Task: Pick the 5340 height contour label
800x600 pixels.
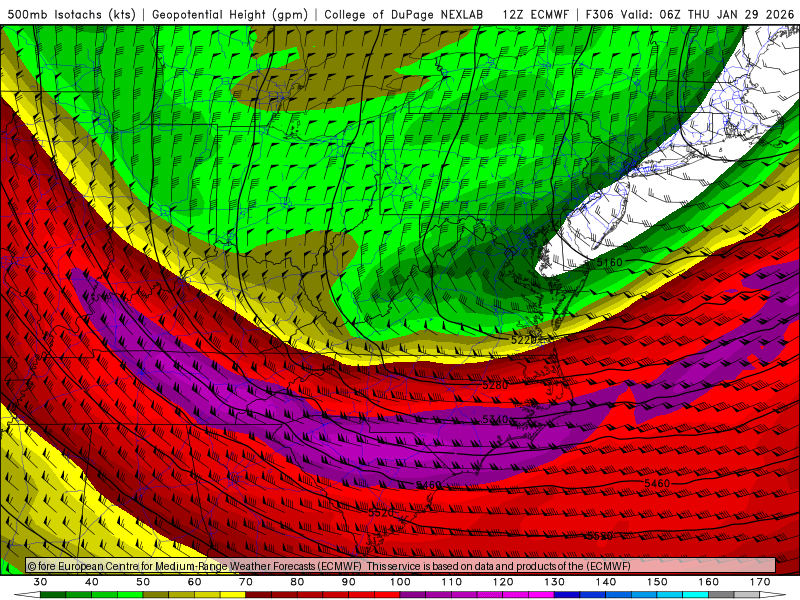Action: coord(495,419)
